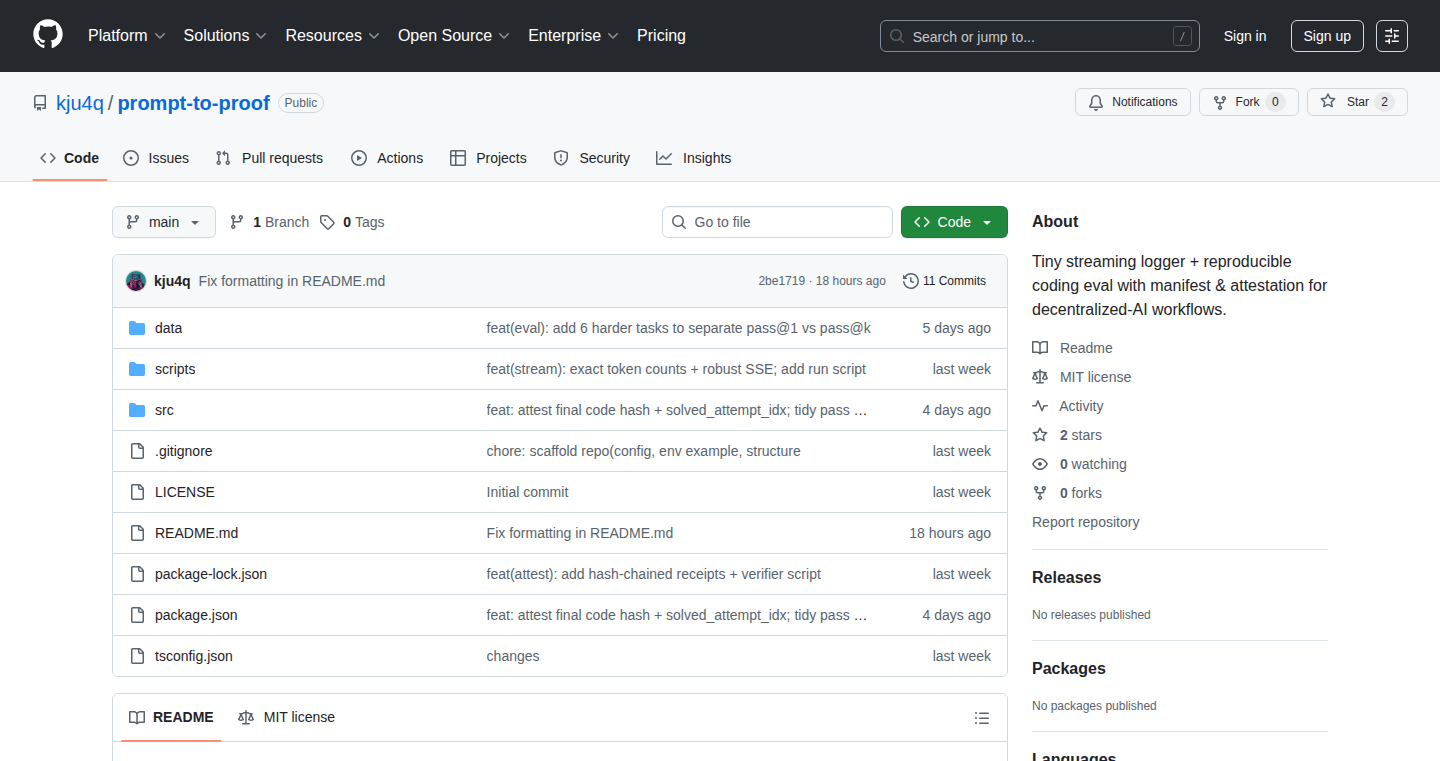
Task: Open the Releases heading link
Action: click(x=1066, y=578)
